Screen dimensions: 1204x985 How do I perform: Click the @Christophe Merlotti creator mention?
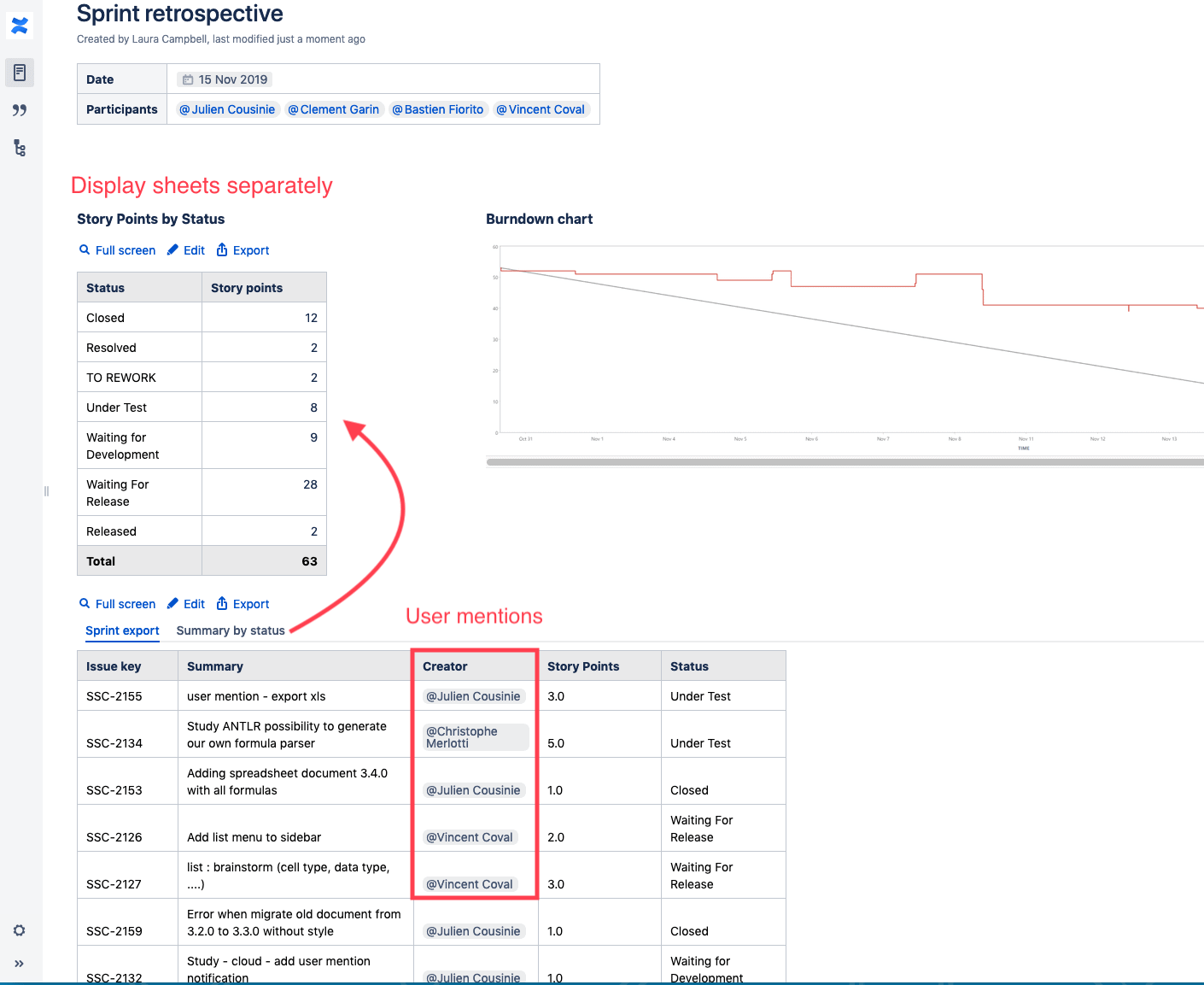(x=475, y=737)
